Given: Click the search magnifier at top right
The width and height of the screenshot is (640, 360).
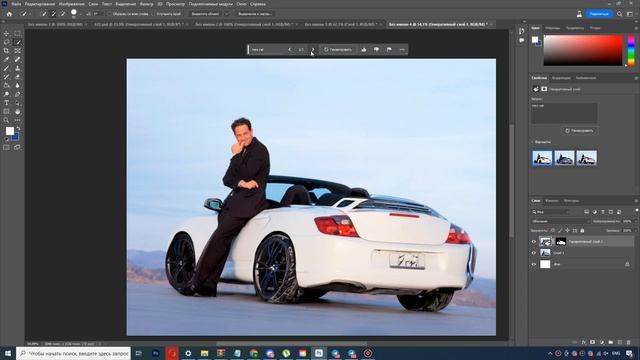Looking at the screenshot, I should click(x=620, y=14).
